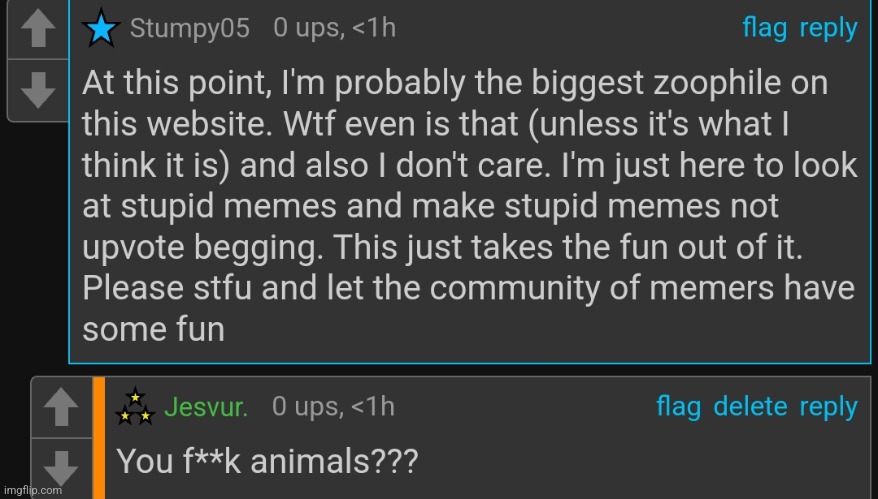The image size is (878, 499).
Task: Delete Jesvur's comment
Action: (x=750, y=407)
